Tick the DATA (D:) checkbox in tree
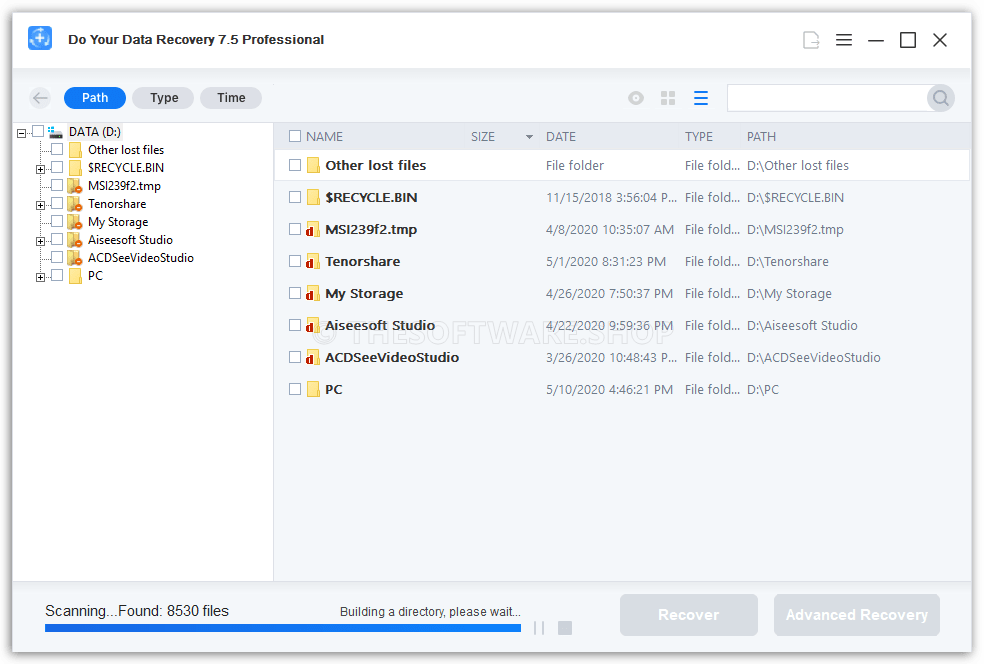Viewport: 984px width, 664px height. tap(38, 131)
